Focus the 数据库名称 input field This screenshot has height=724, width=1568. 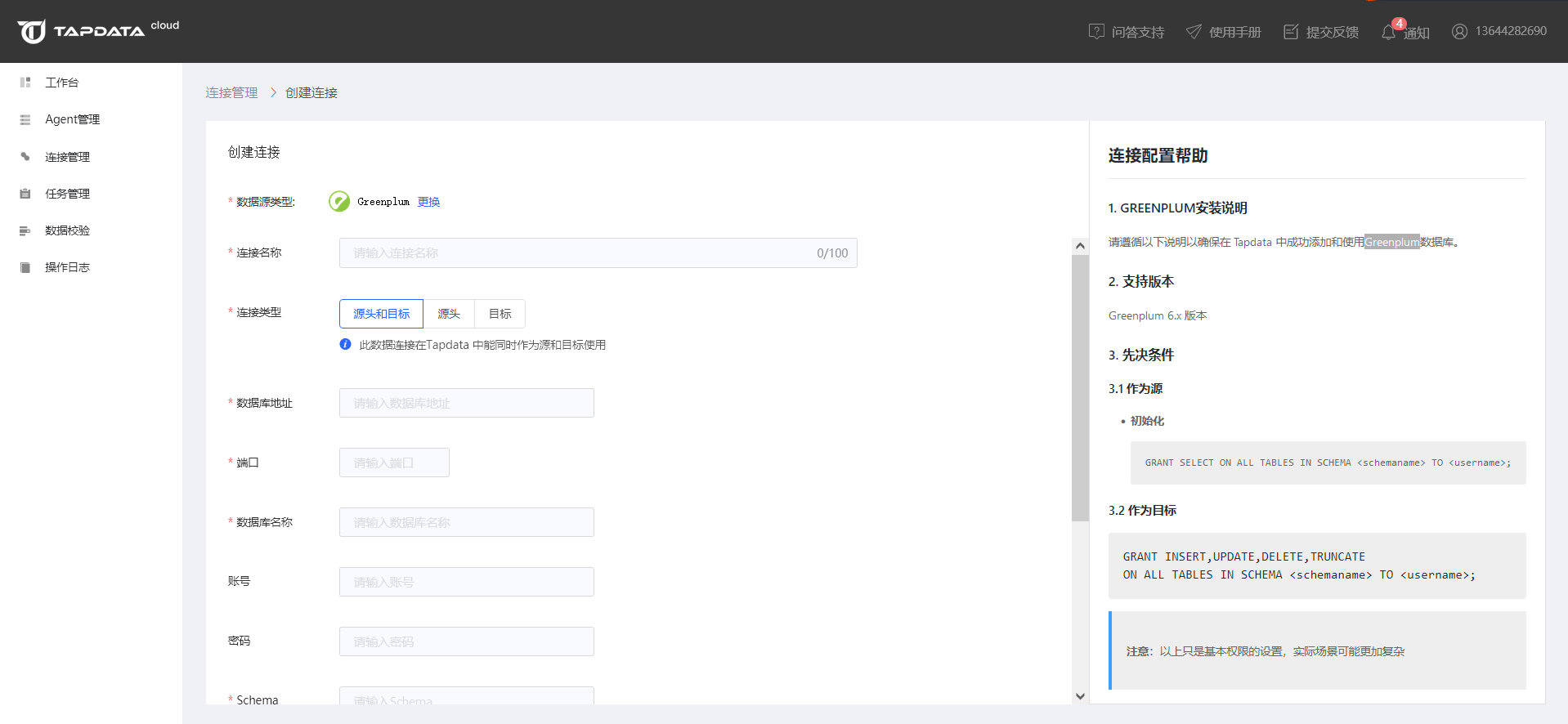click(466, 522)
